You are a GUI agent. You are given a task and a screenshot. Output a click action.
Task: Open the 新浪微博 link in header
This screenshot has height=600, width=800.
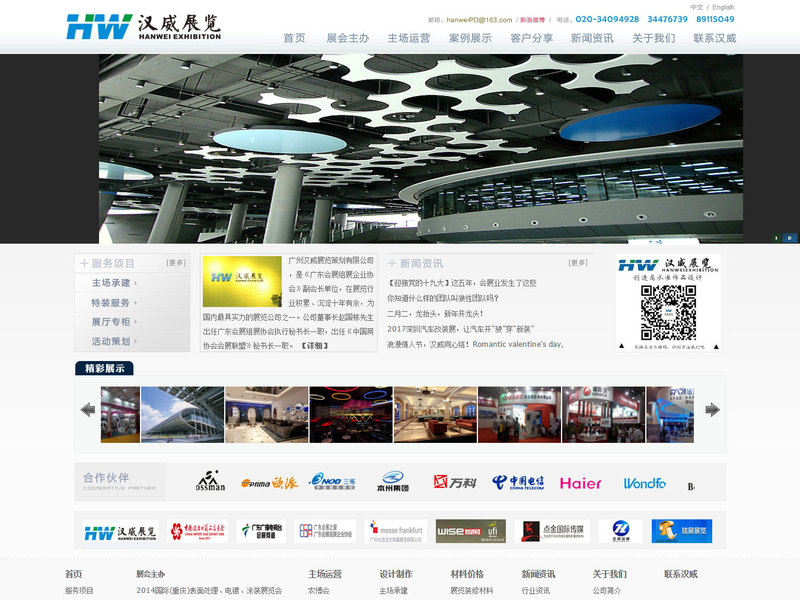coord(532,20)
